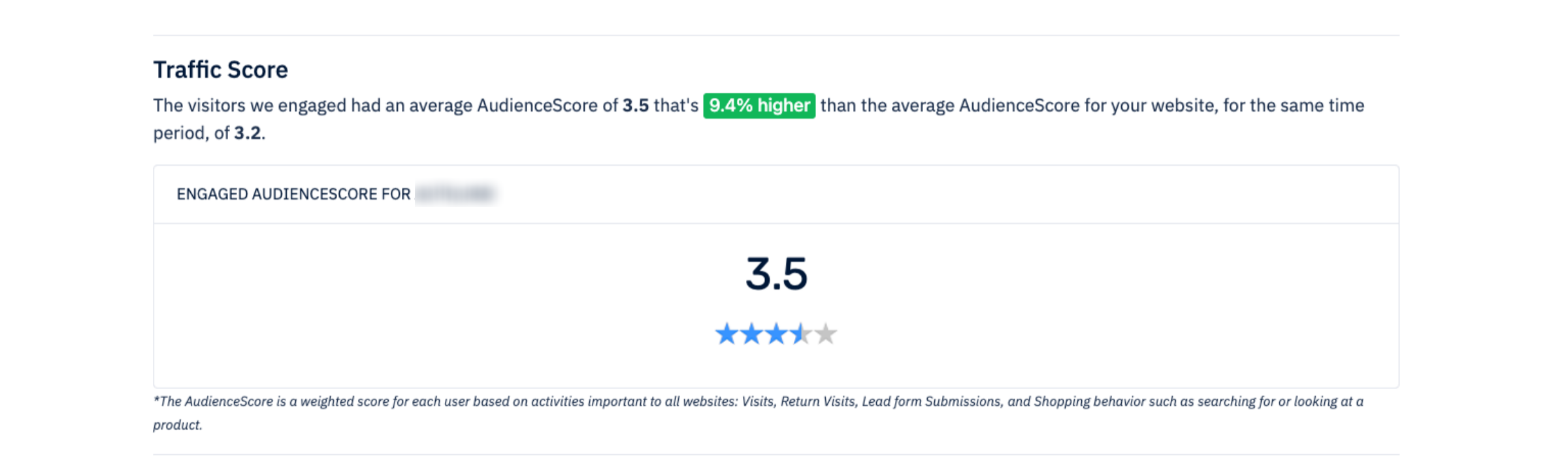Click "Return Visits" in the footnote
This screenshot has height=457, width=1568.
click(x=817, y=402)
